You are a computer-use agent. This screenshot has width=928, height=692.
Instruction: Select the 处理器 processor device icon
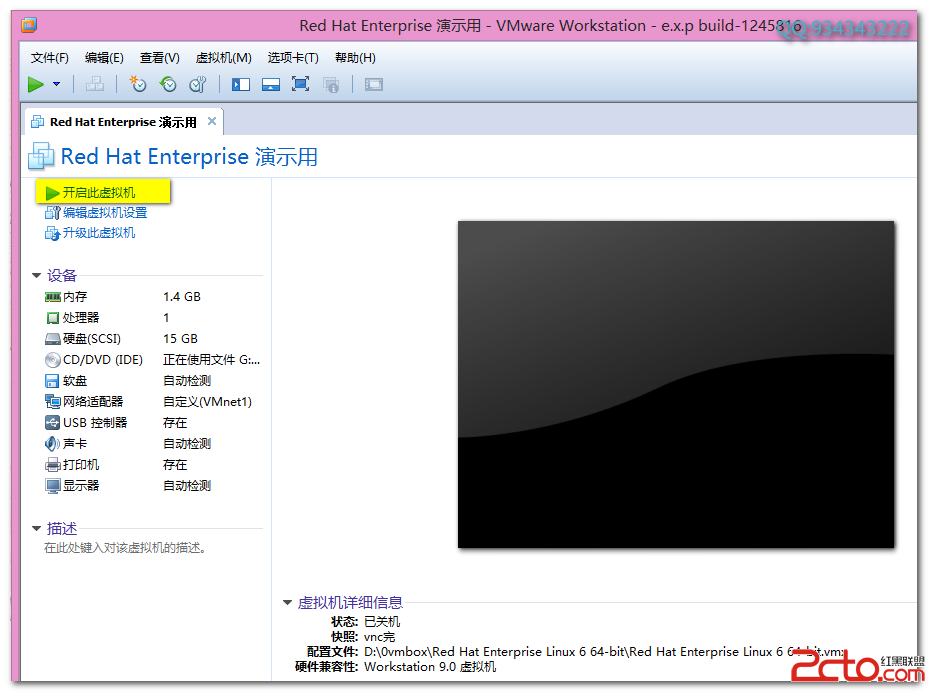pos(53,318)
